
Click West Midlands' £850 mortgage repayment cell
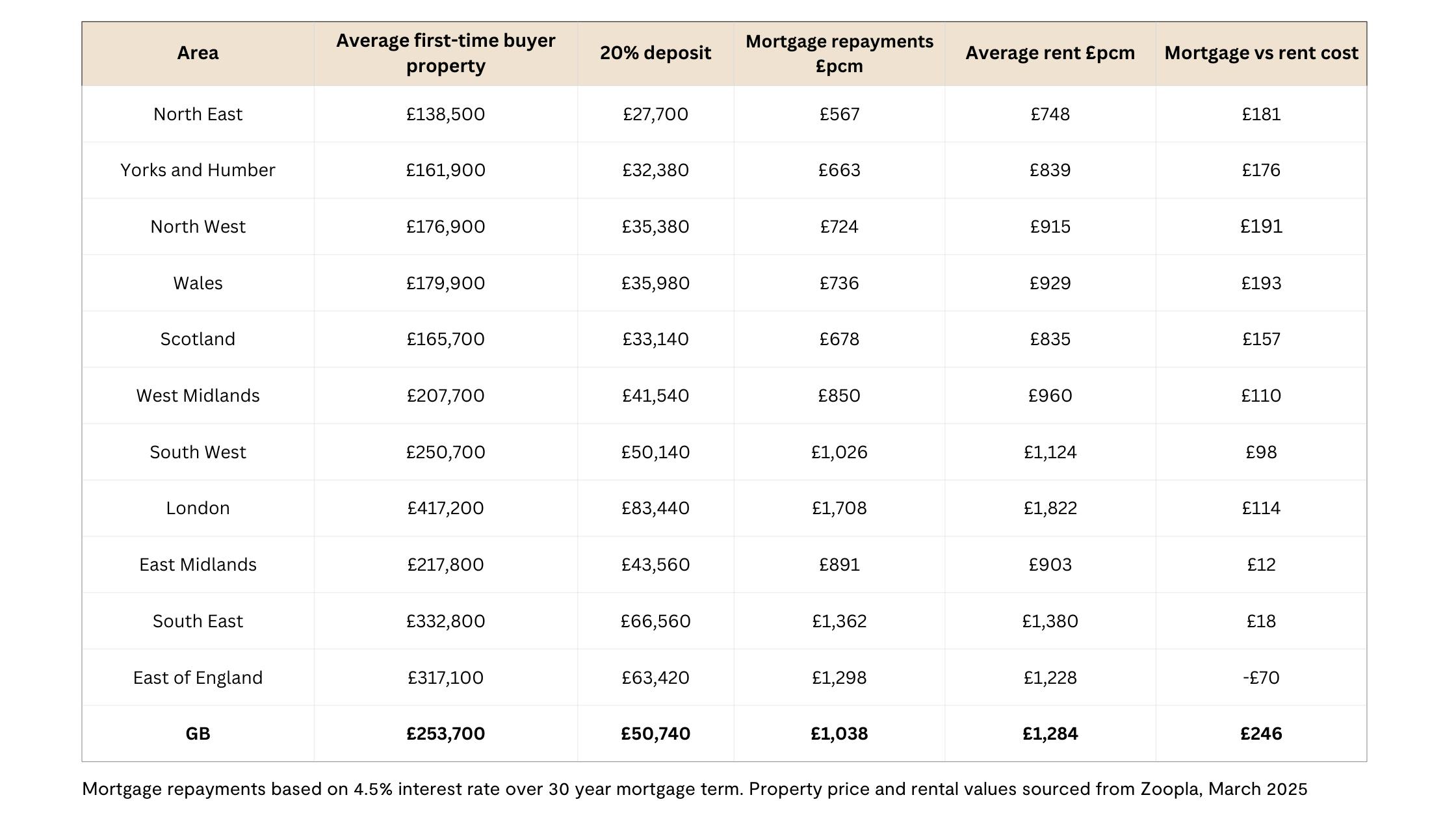click(839, 396)
